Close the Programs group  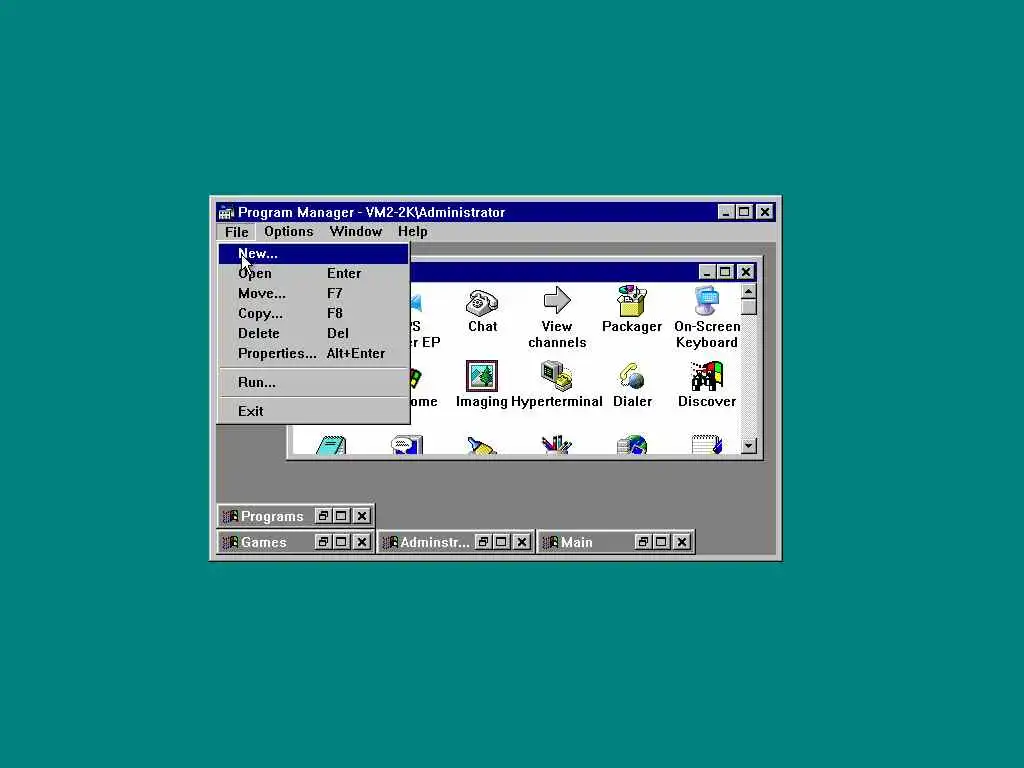(x=362, y=516)
